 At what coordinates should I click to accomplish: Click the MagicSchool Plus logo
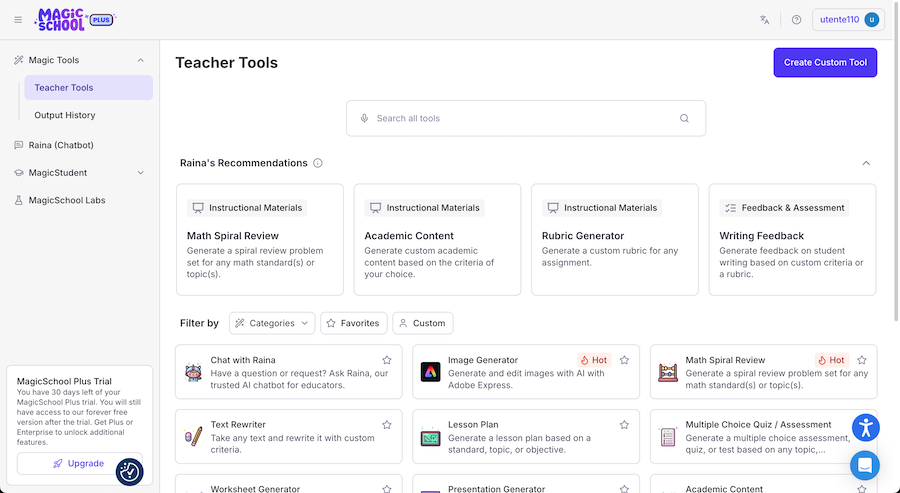tap(75, 20)
